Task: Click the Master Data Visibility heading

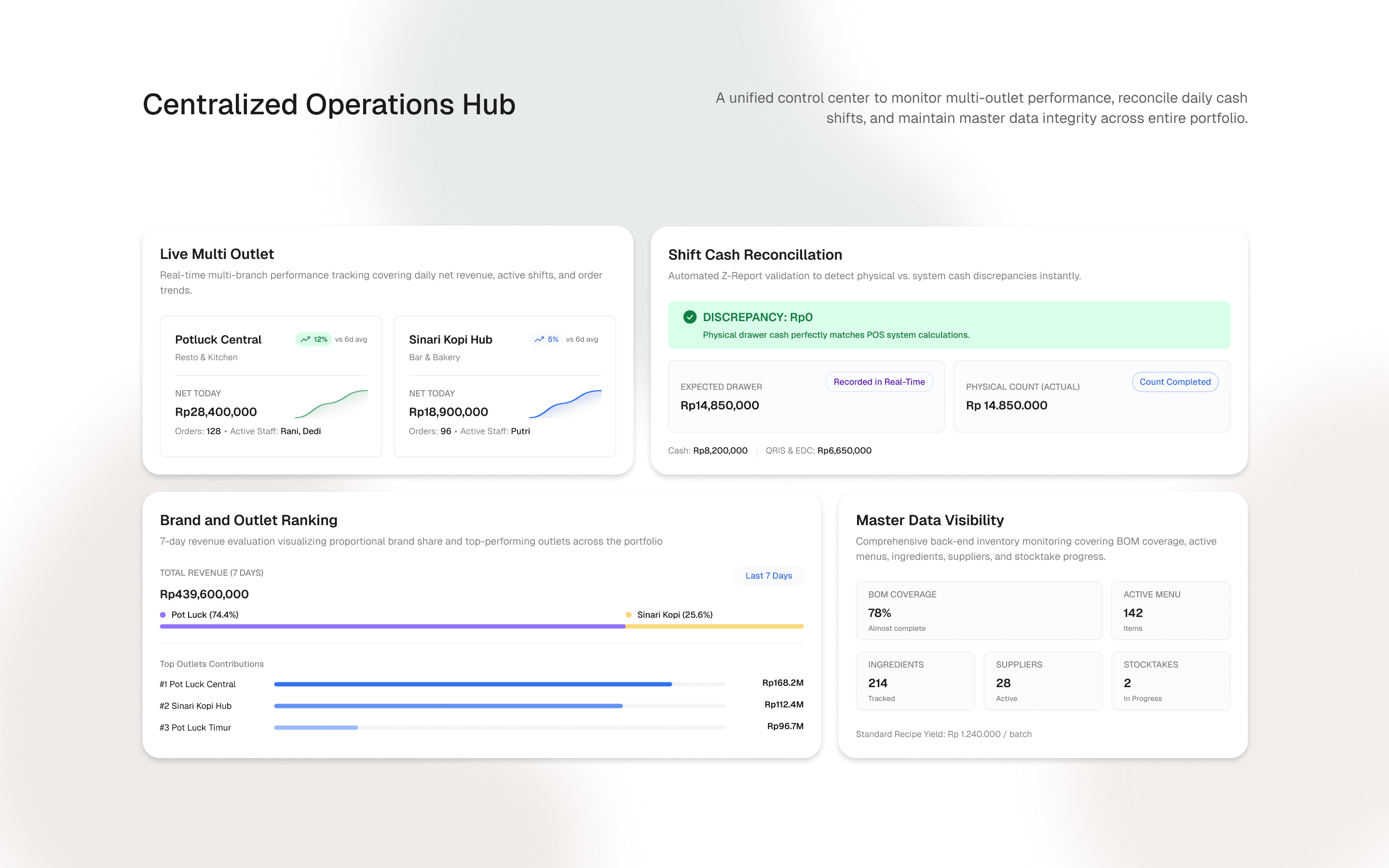Action: 930,520
